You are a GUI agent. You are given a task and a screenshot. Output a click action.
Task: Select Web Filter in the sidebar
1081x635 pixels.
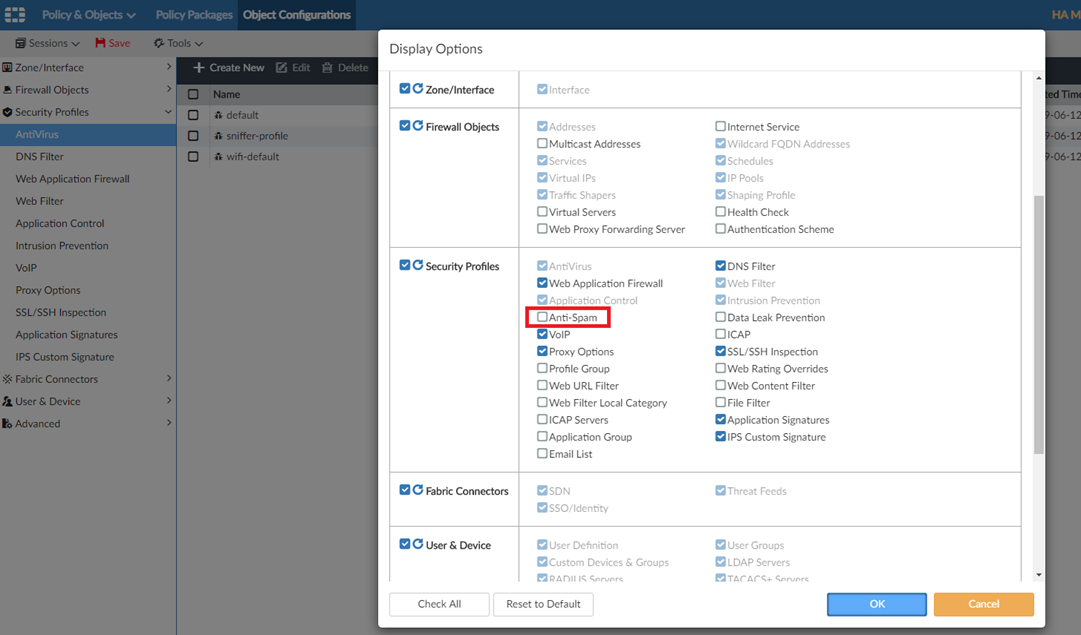40,201
